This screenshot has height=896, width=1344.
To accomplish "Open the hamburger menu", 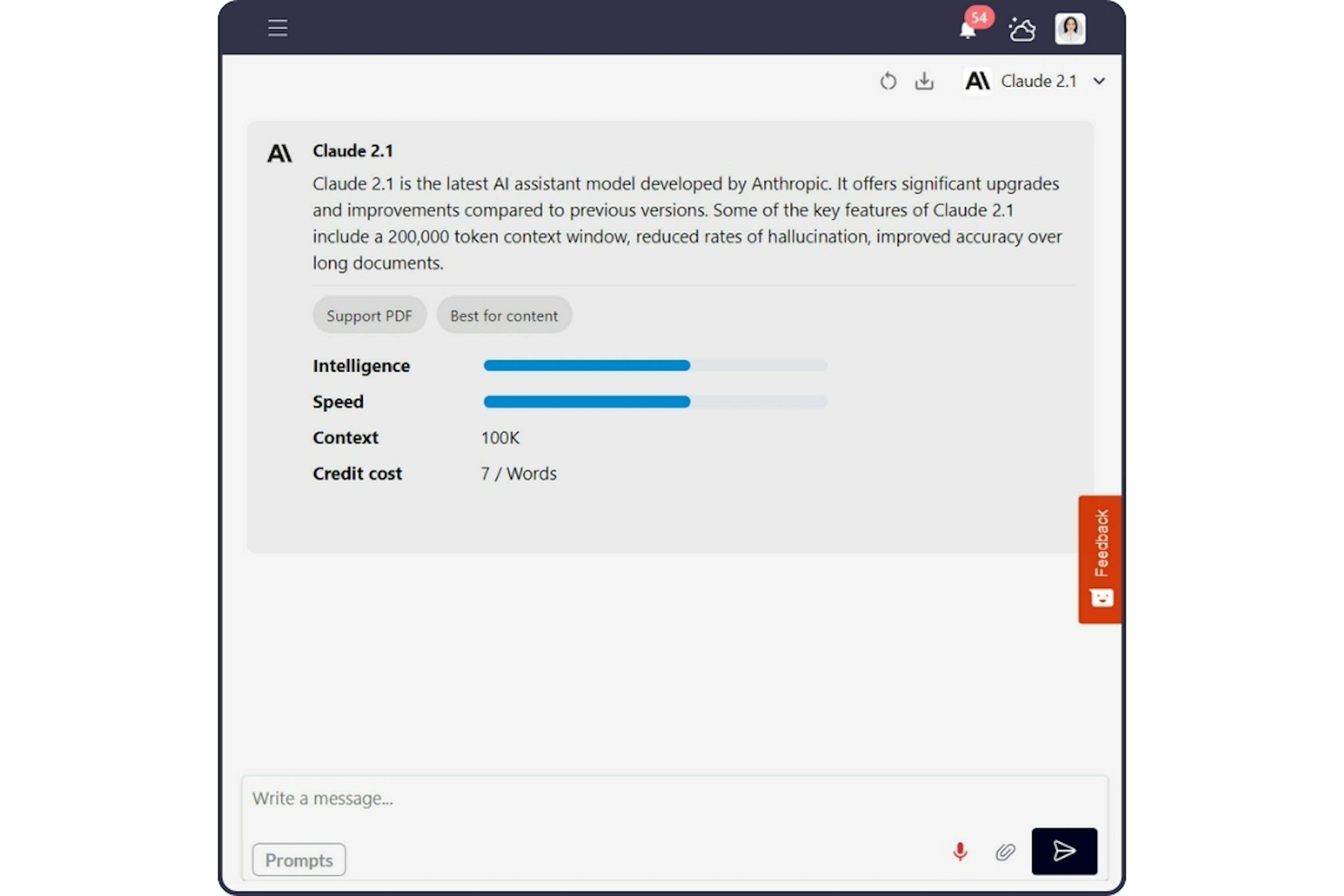I will [x=276, y=27].
